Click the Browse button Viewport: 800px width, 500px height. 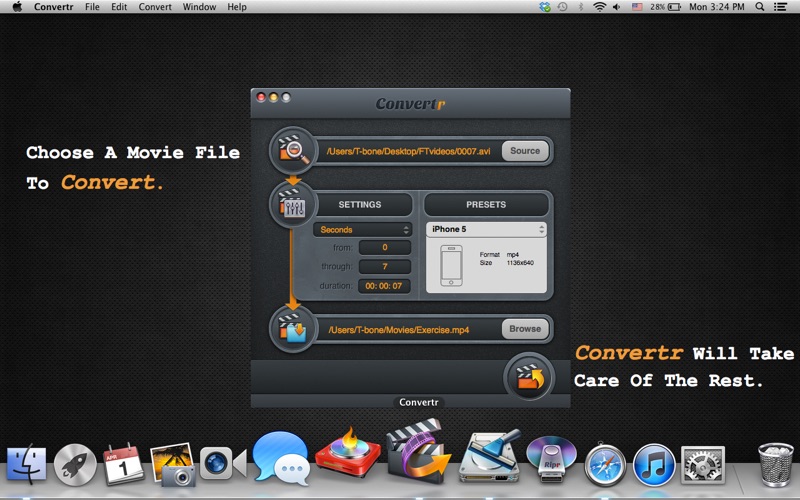[x=525, y=329]
